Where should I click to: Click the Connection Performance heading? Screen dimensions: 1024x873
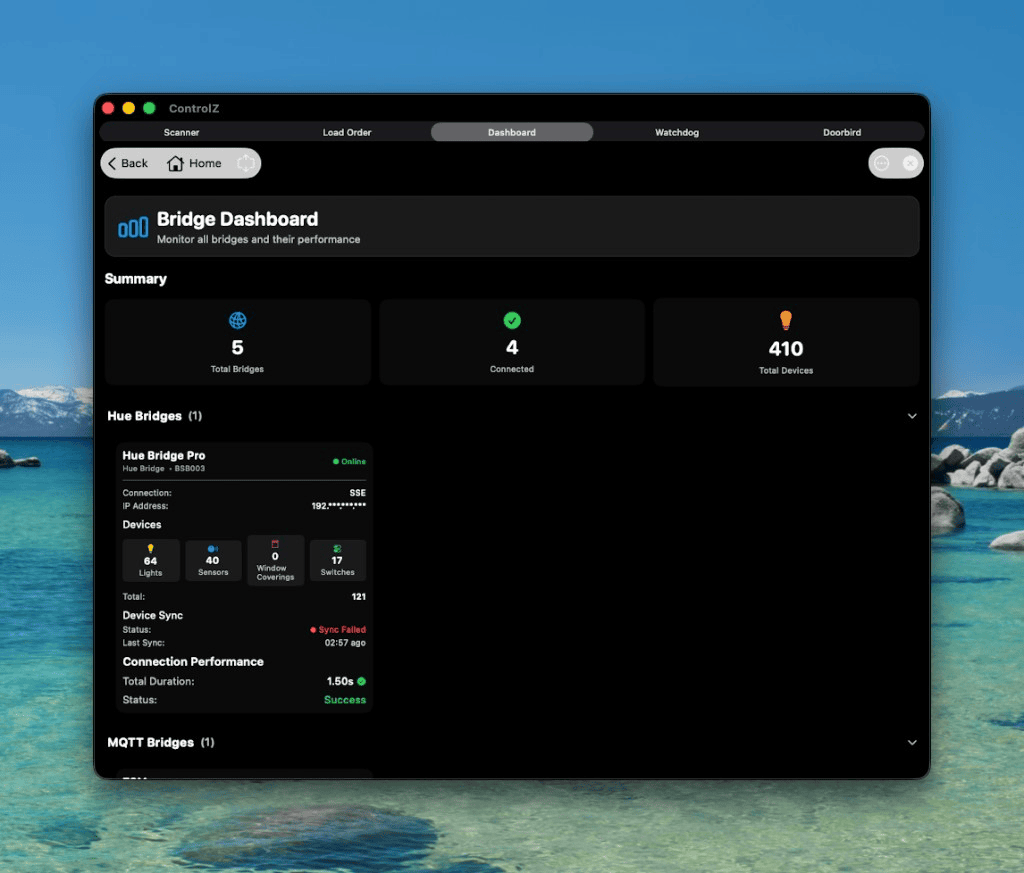pyautogui.click(x=193, y=661)
